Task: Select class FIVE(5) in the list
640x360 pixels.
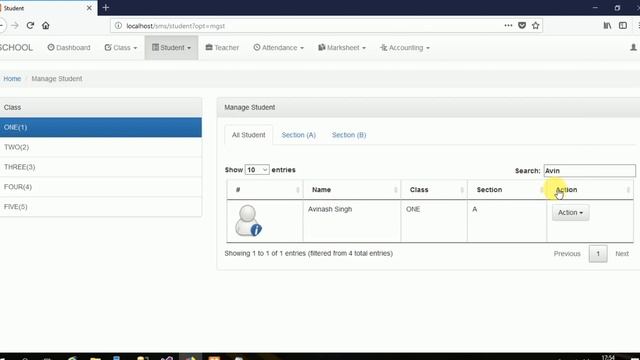Action: [x=100, y=207]
